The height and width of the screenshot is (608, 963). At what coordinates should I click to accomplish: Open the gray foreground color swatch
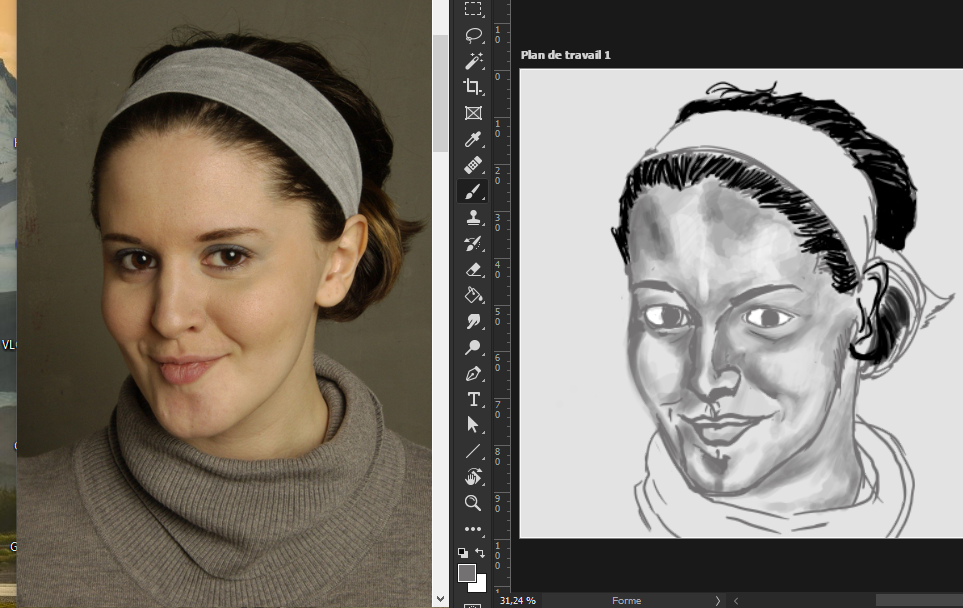coord(467,573)
